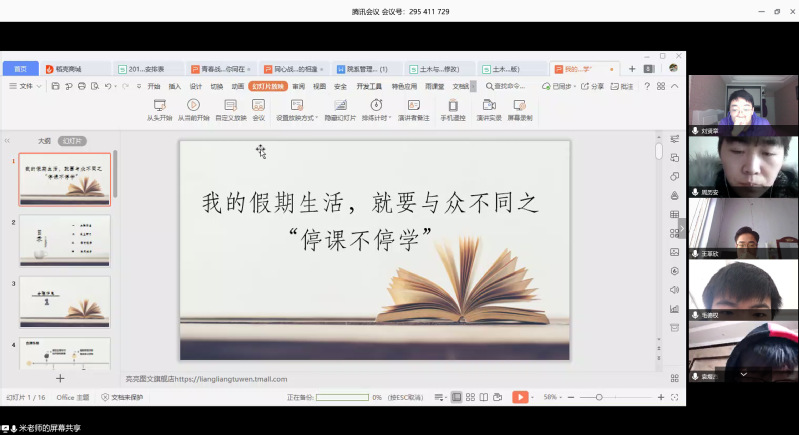The height and width of the screenshot is (435, 799).
Task: Switch panel to 幻灯片 thumbnail view
Action: [71, 141]
